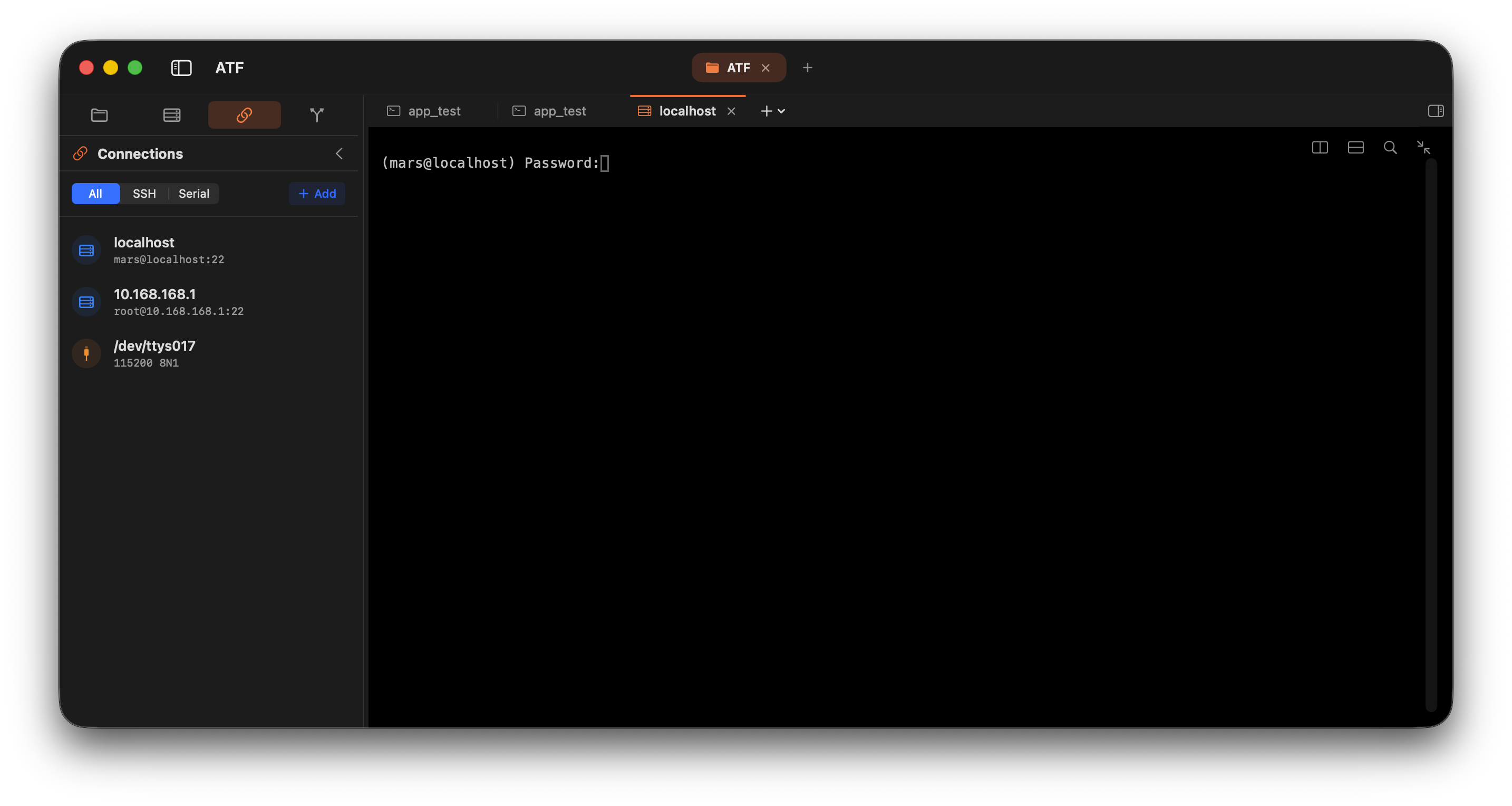The image size is (1512, 806).
Task: Filter connections by Serial
Action: tap(193, 194)
